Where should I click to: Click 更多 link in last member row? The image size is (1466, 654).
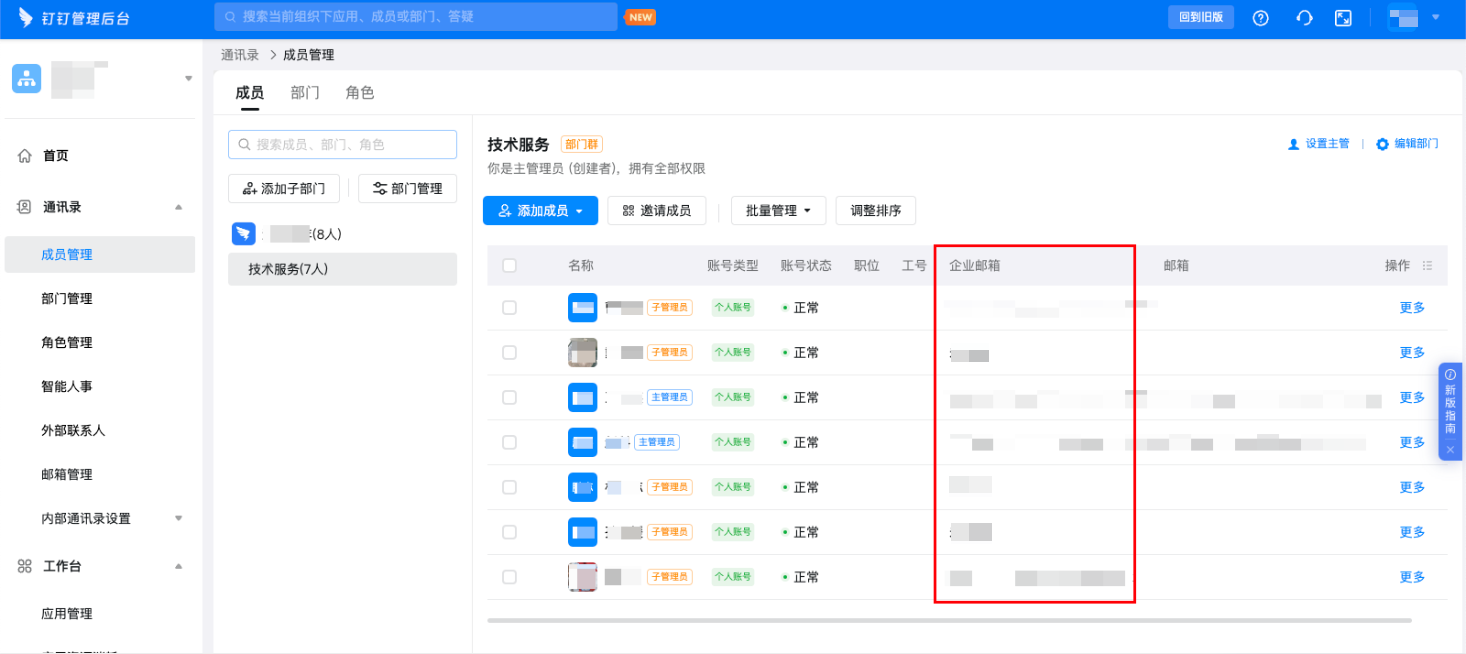point(1412,577)
